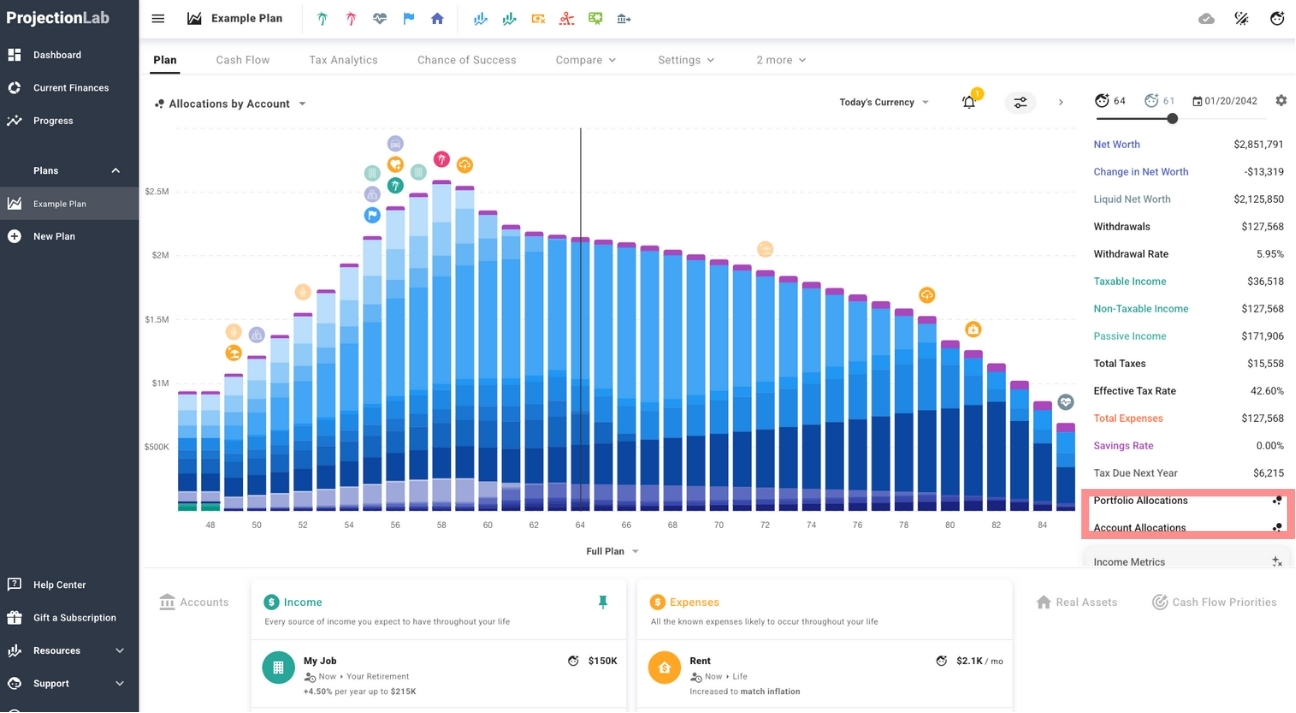Click the blue flag icon in toolbar
The image size is (1296, 713).
click(x=408, y=18)
